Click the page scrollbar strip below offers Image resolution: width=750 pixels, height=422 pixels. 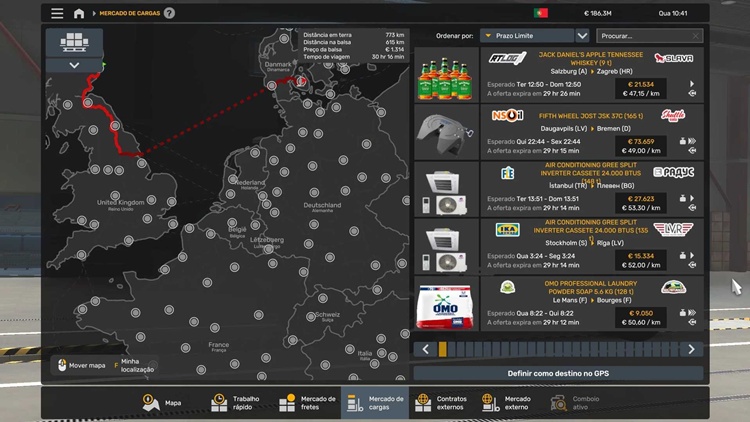tap(558, 349)
